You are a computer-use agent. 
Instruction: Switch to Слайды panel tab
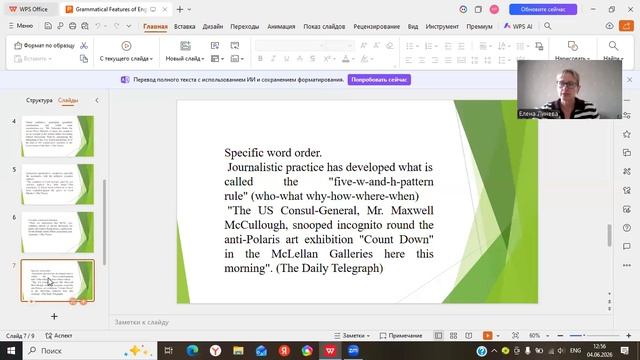tap(68, 100)
